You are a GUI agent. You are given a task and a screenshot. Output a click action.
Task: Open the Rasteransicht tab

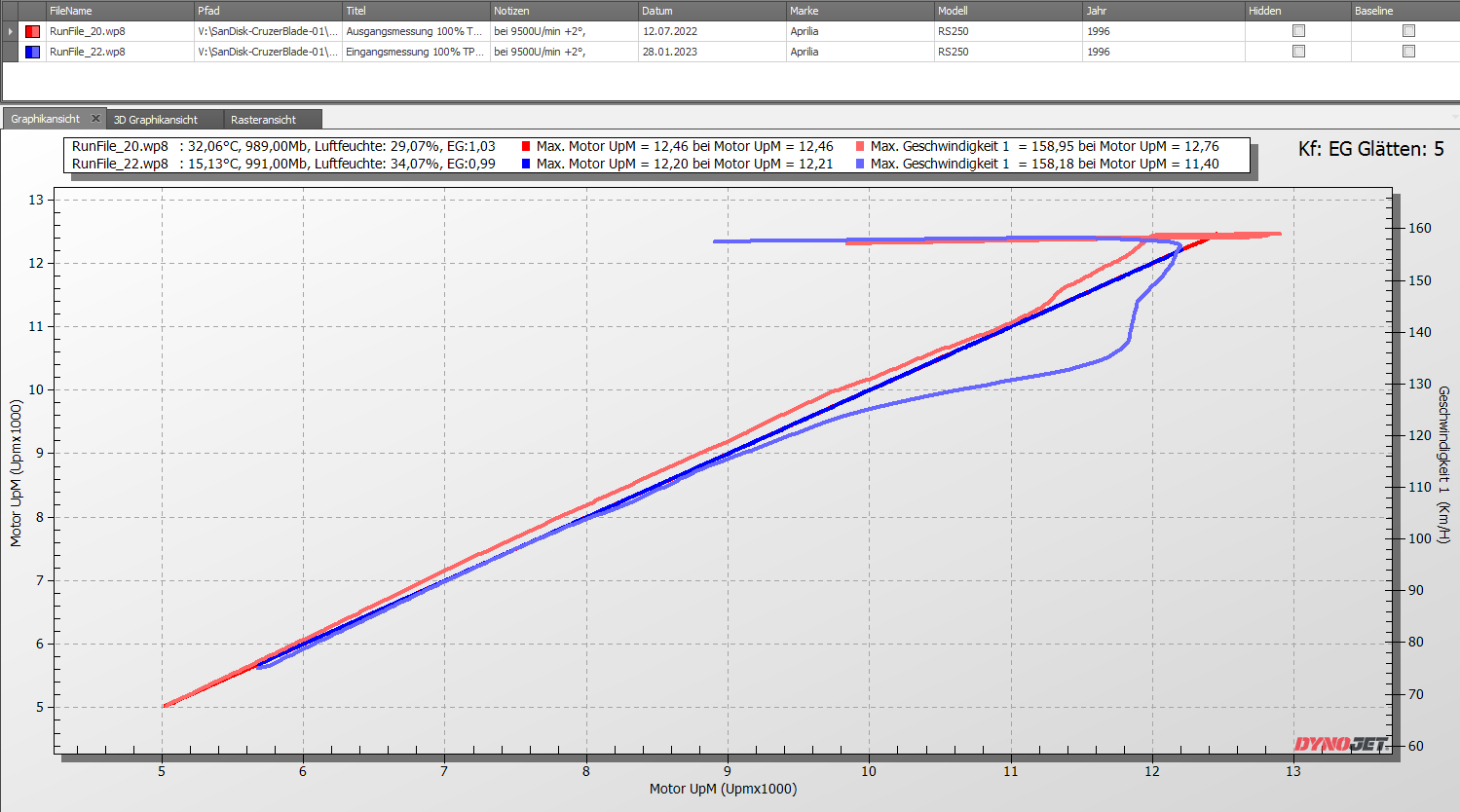263,120
